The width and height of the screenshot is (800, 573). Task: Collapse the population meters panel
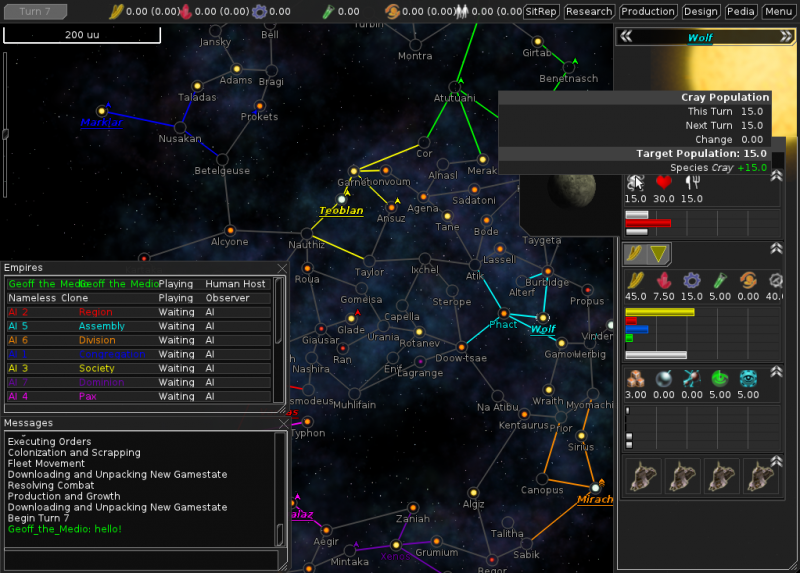pos(775,176)
